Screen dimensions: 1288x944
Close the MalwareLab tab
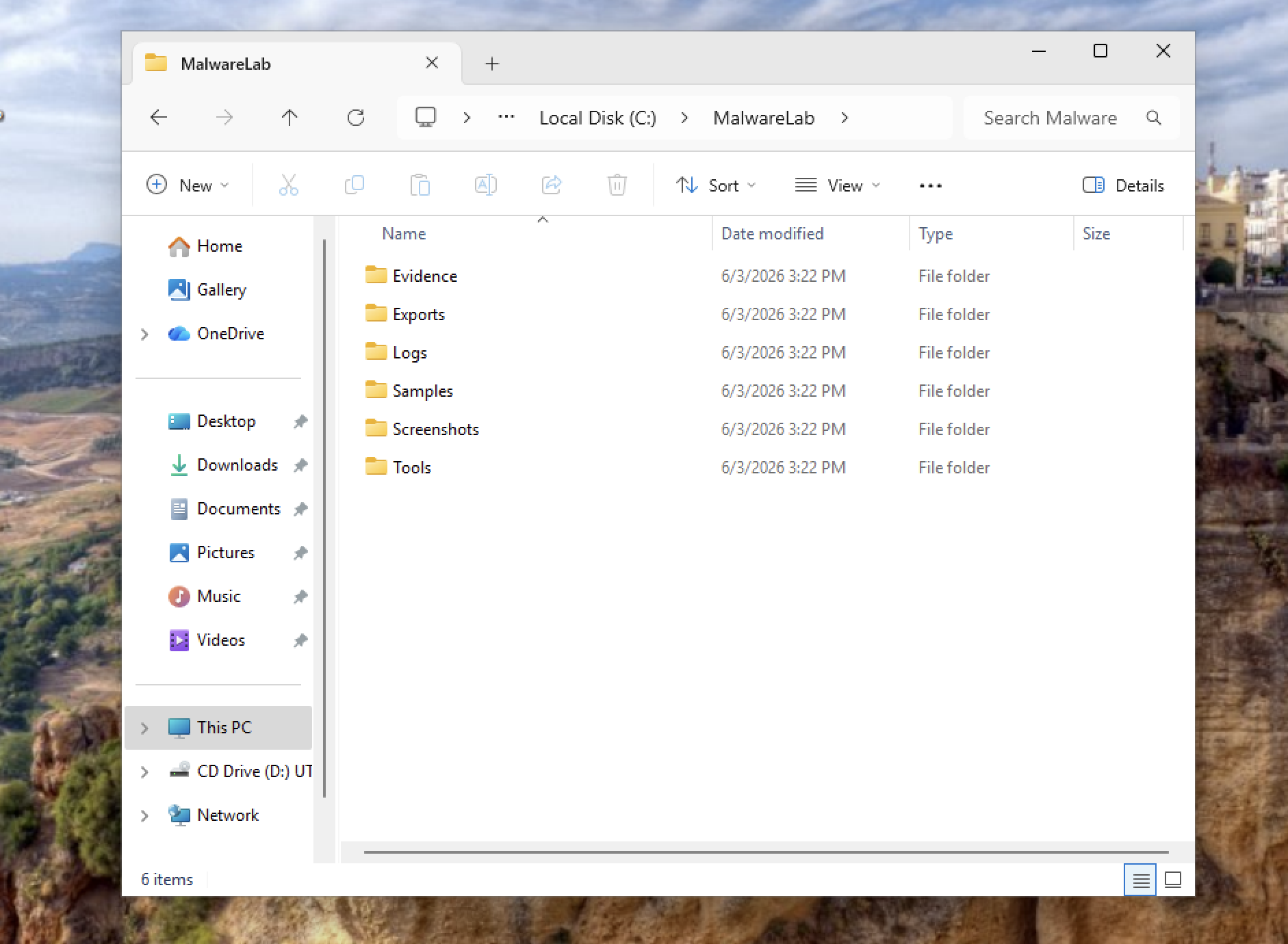tap(432, 63)
